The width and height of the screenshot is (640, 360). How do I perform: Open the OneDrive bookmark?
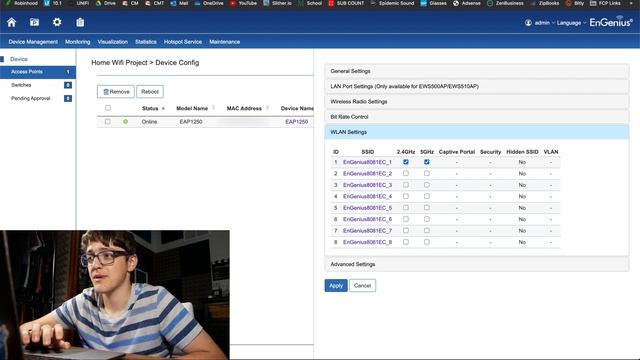[209, 3]
